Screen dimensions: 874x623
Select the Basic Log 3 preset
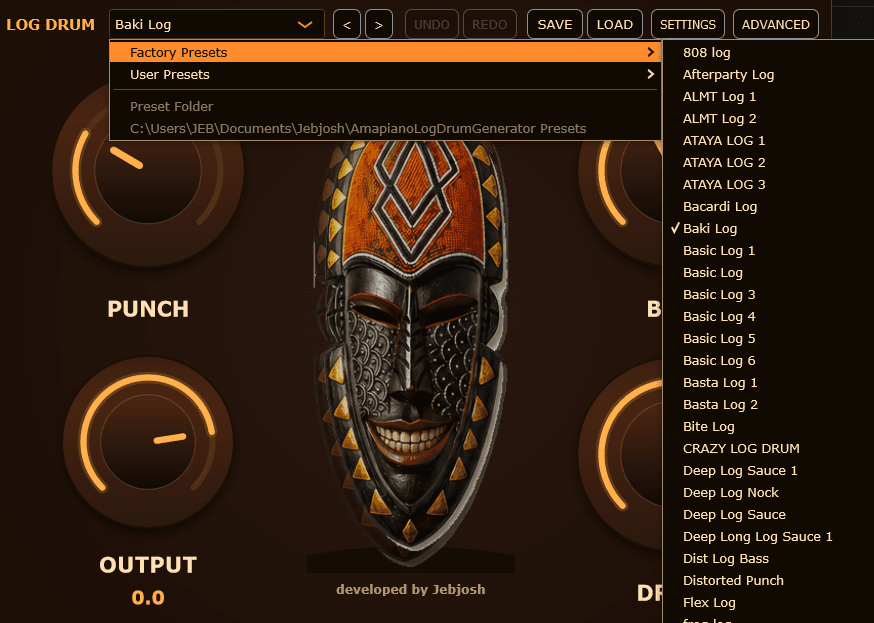pos(769,295)
